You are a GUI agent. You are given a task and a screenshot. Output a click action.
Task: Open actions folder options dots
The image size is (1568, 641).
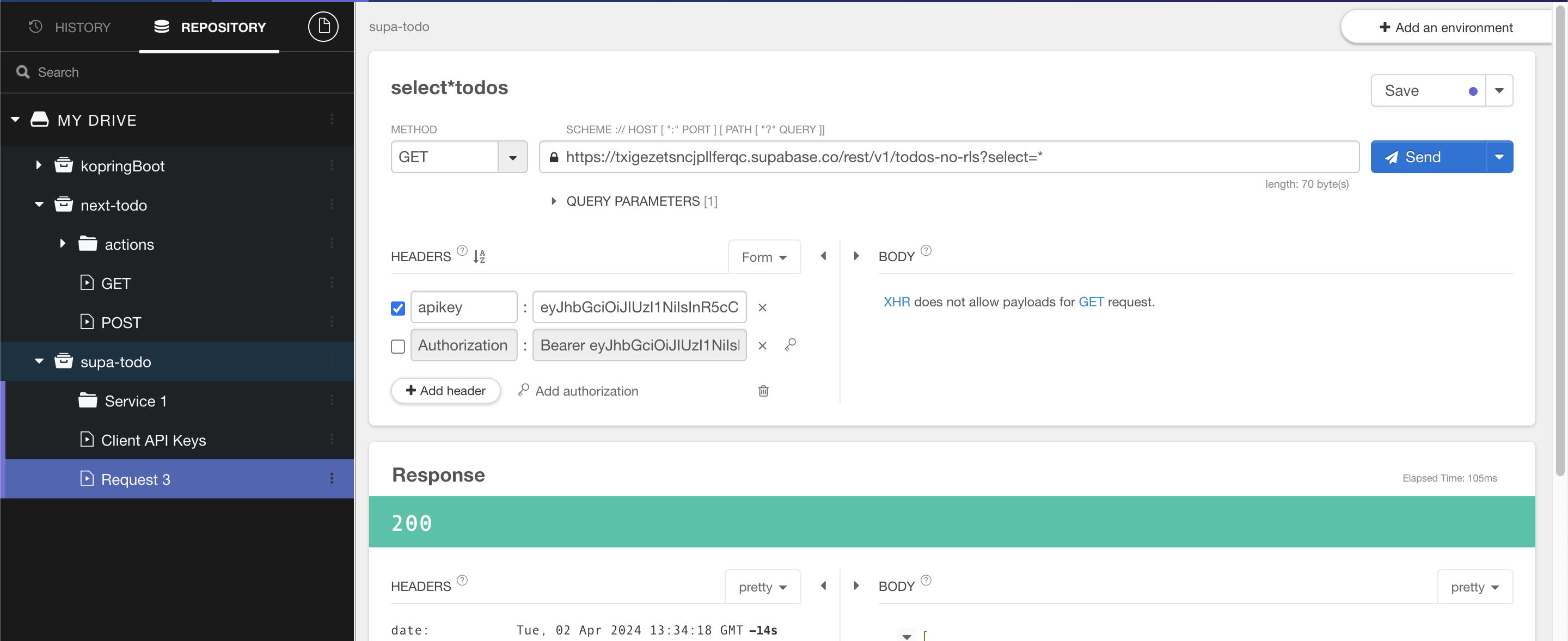pos(332,244)
